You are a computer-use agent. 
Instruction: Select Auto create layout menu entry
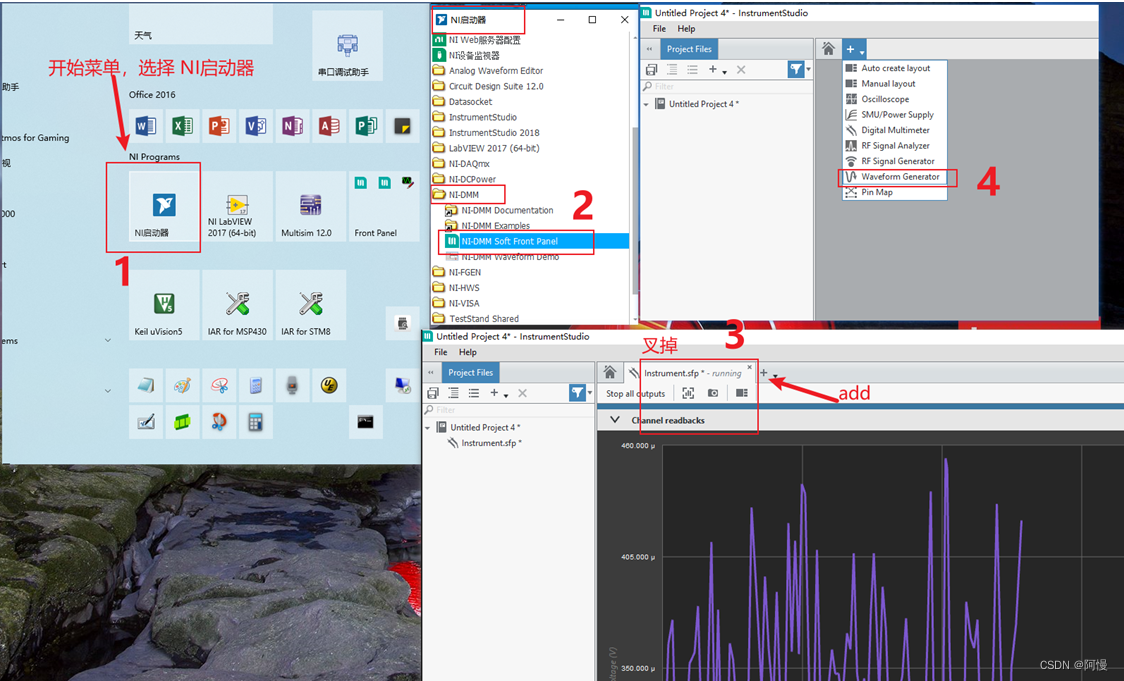(x=895, y=68)
